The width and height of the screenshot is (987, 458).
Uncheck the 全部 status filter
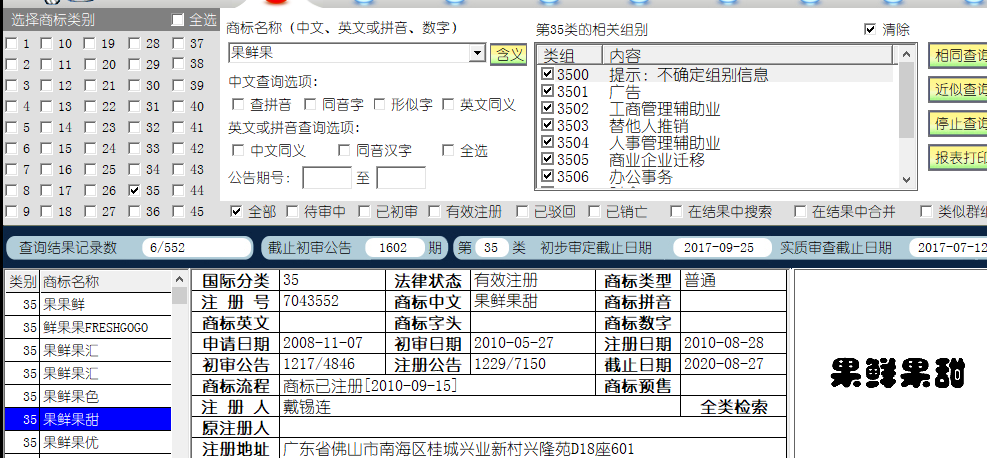tap(237, 211)
